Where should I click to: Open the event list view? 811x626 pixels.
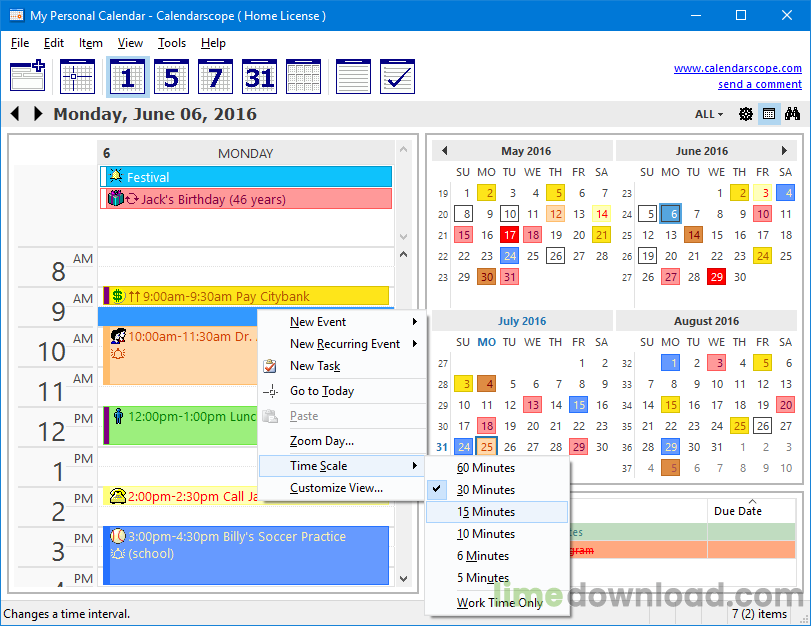click(353, 77)
